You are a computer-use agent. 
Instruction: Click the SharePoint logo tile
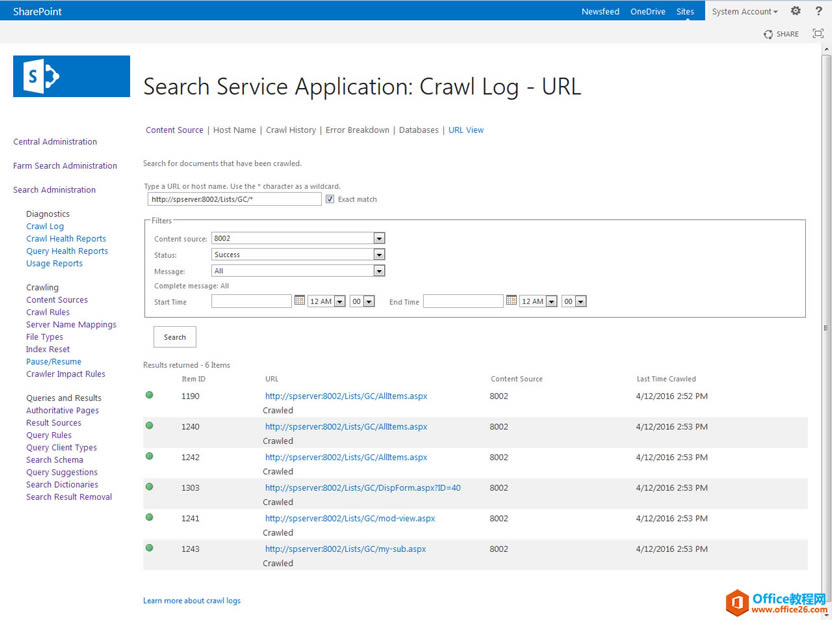(71, 75)
